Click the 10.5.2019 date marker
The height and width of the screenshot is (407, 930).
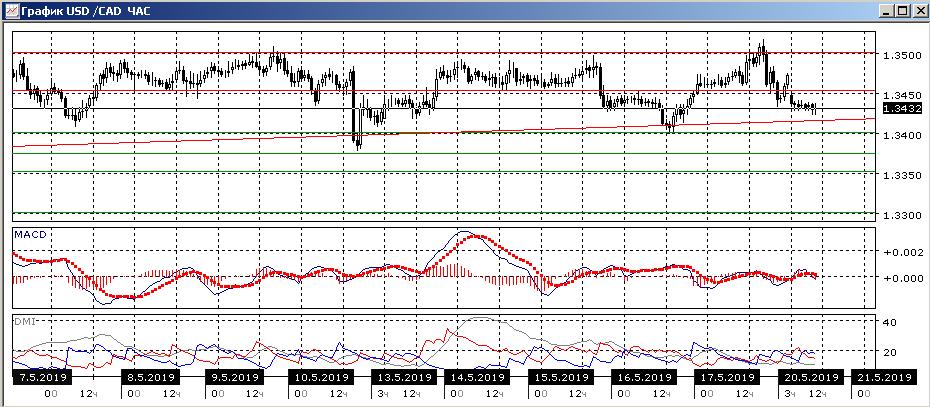coord(319,377)
